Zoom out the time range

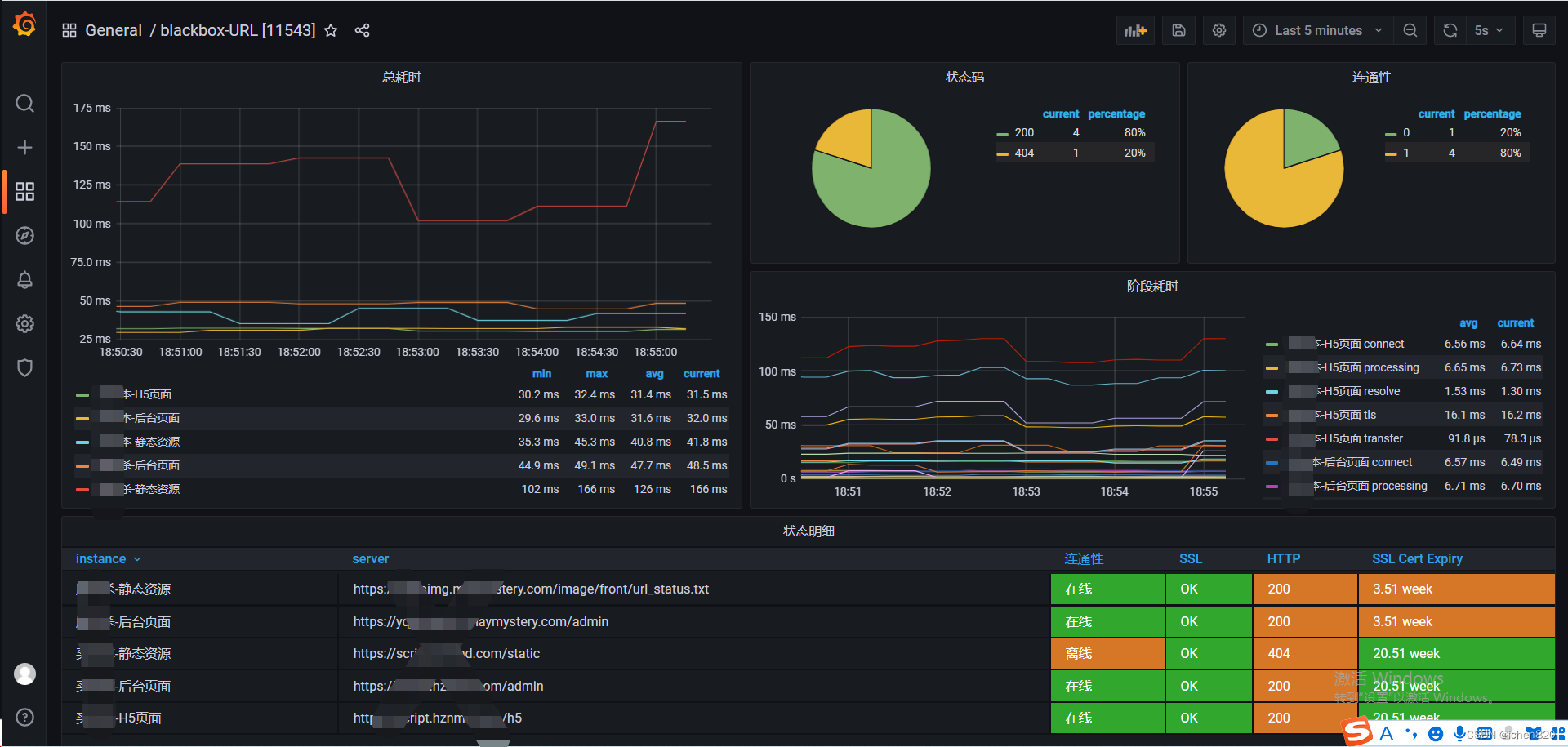pos(1410,31)
